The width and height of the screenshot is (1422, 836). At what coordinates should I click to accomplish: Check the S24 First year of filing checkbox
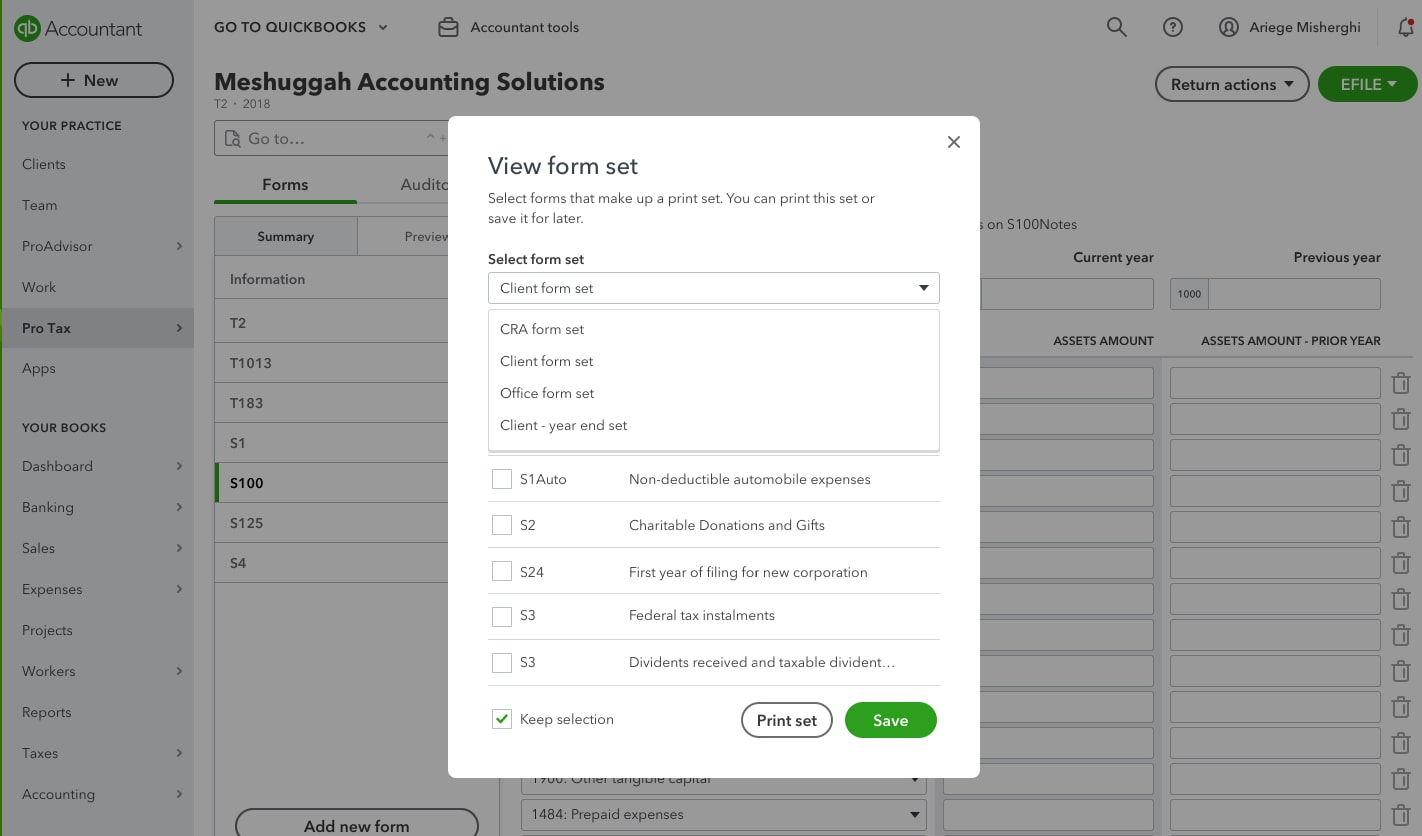(x=502, y=572)
